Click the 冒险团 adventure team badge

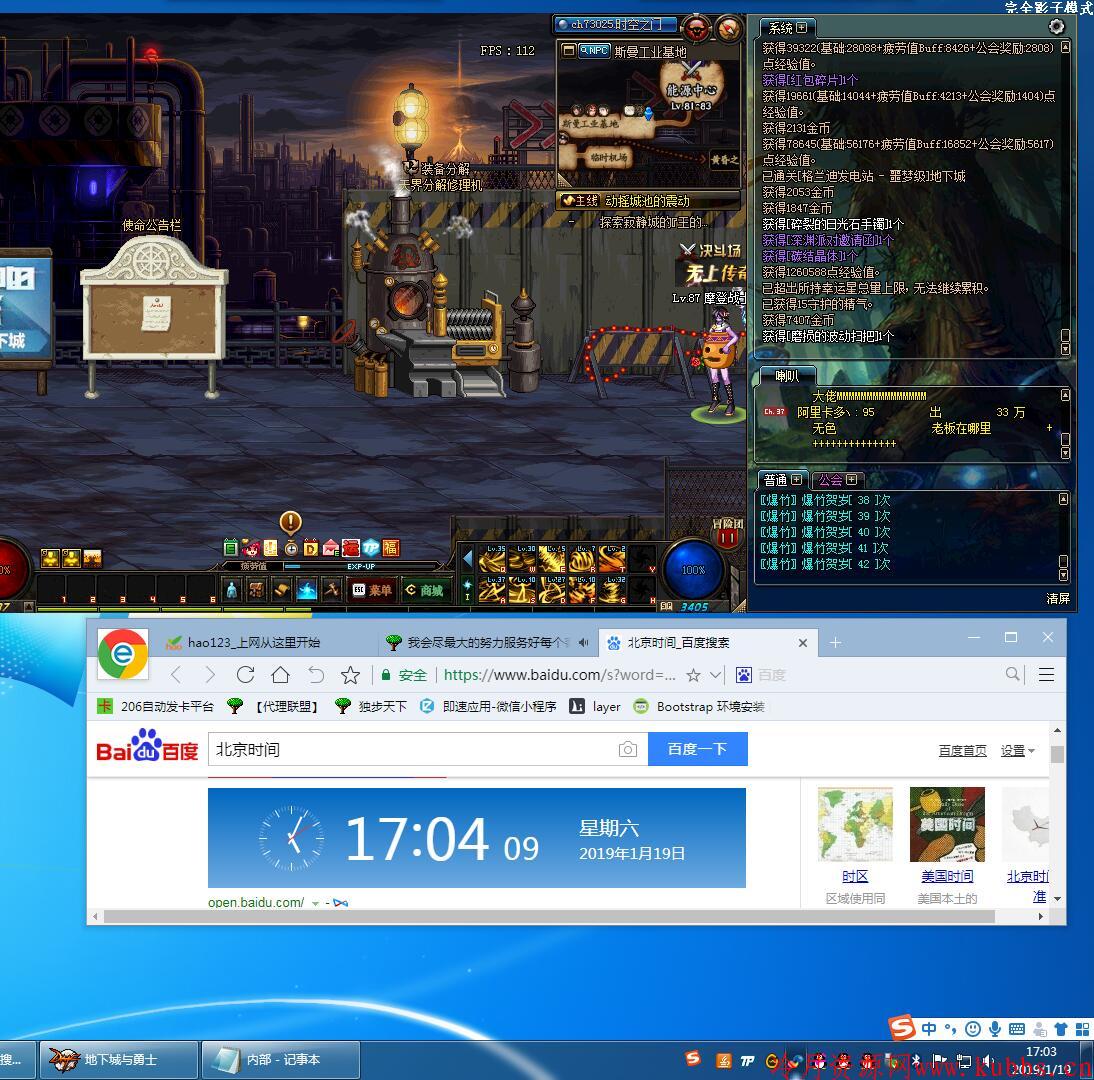coord(728,532)
